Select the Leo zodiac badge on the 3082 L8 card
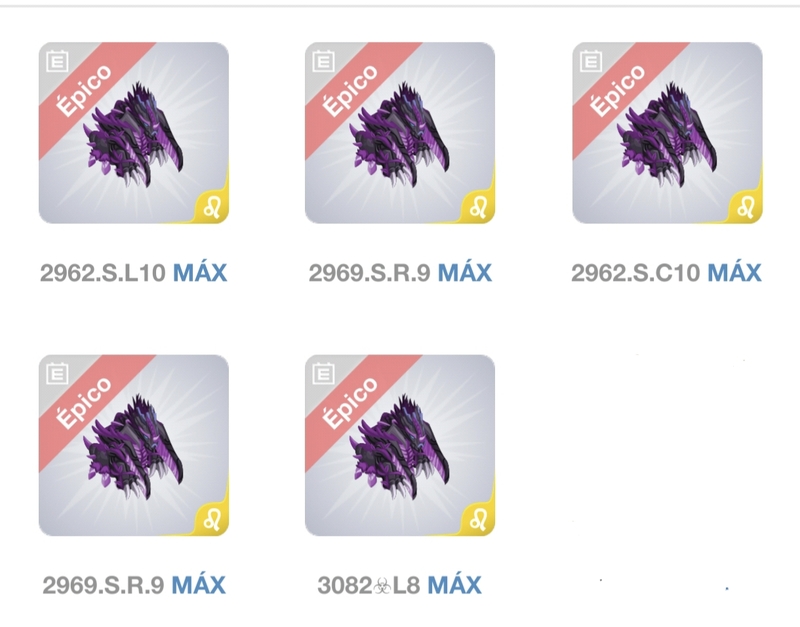This screenshot has width=800, height=627. click(x=478, y=520)
